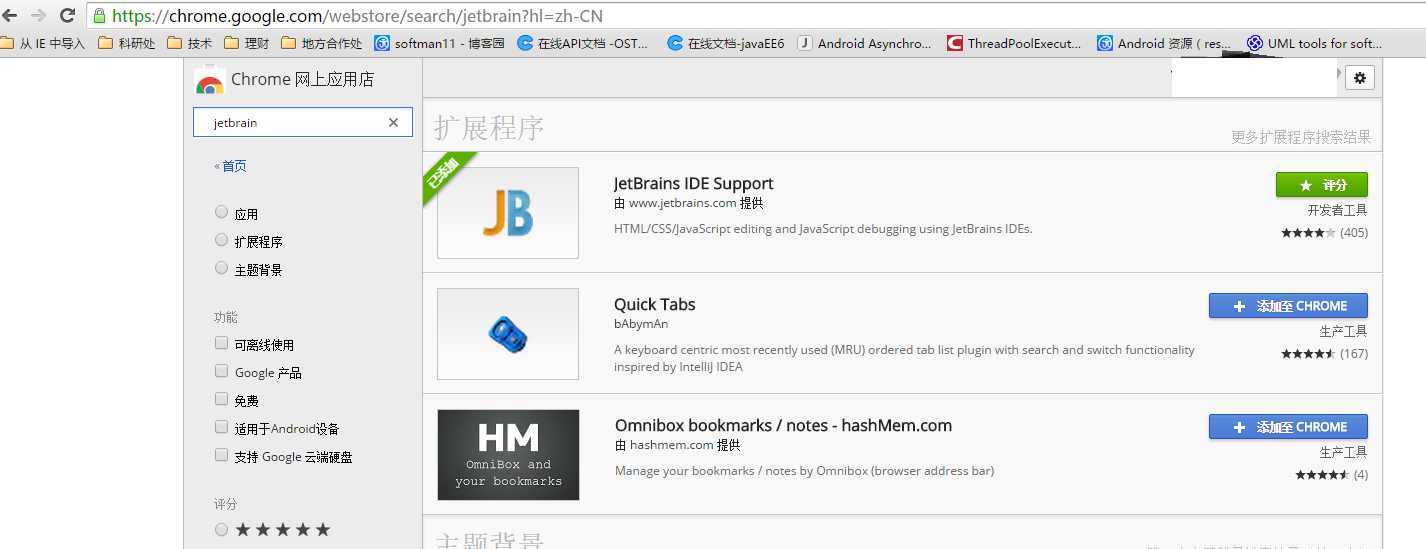Image resolution: width=1426 pixels, height=549 pixels.
Task: Open the 技术 bookmarks folder
Action: [x=190, y=43]
